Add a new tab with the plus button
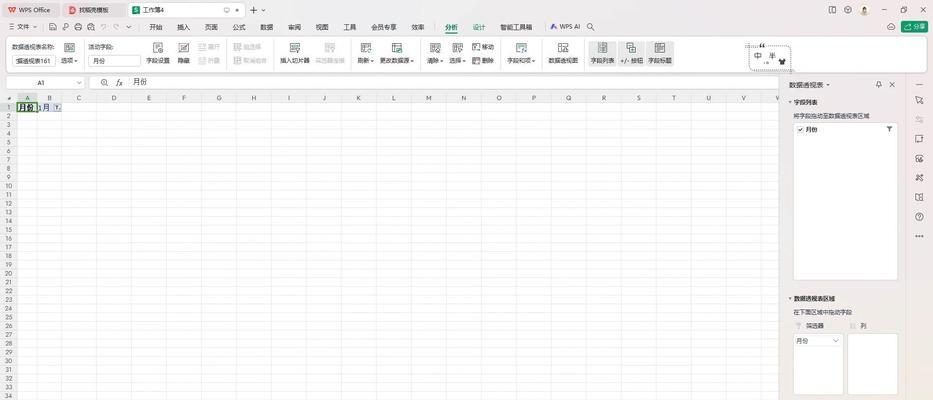Screen dimensions: 933x400 pyautogui.click(x=253, y=10)
